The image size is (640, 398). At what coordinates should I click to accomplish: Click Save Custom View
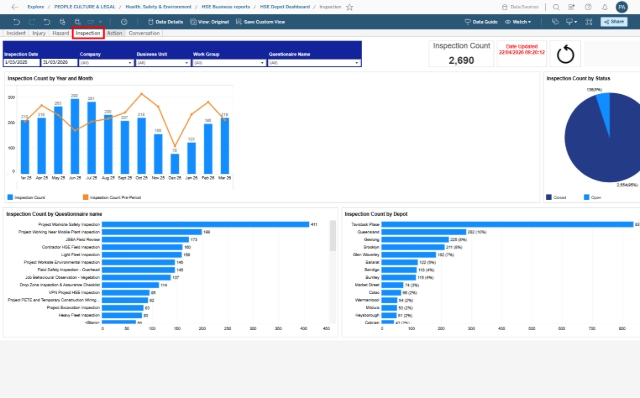click(x=260, y=22)
